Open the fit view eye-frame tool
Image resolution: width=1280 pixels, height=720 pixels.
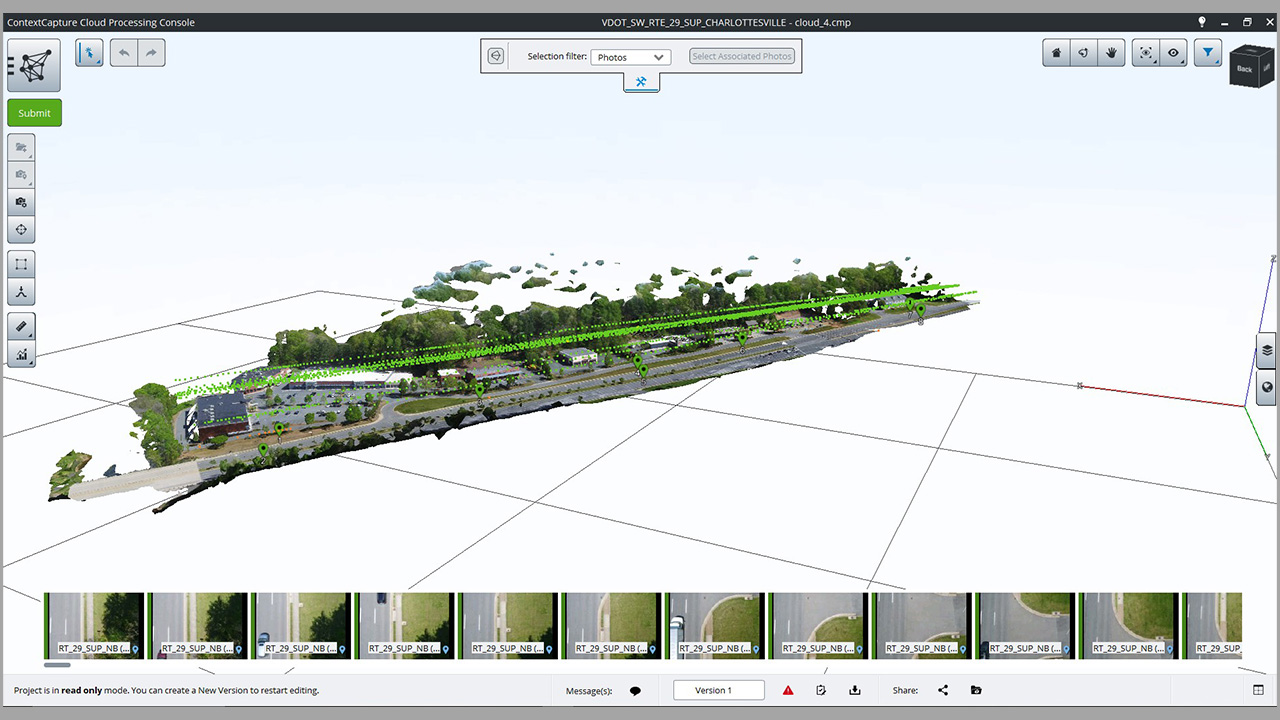point(1146,53)
